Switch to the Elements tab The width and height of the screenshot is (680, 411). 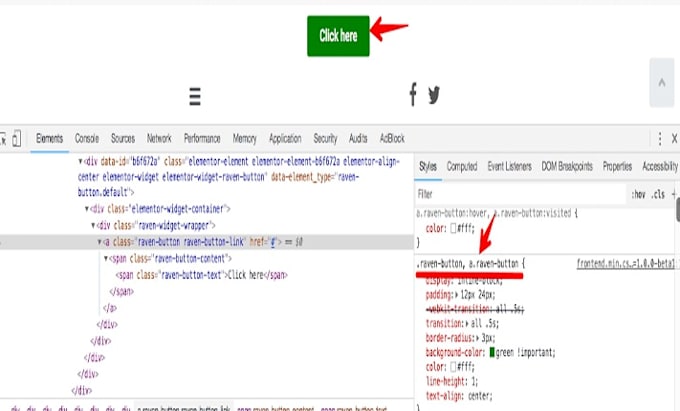point(49,139)
